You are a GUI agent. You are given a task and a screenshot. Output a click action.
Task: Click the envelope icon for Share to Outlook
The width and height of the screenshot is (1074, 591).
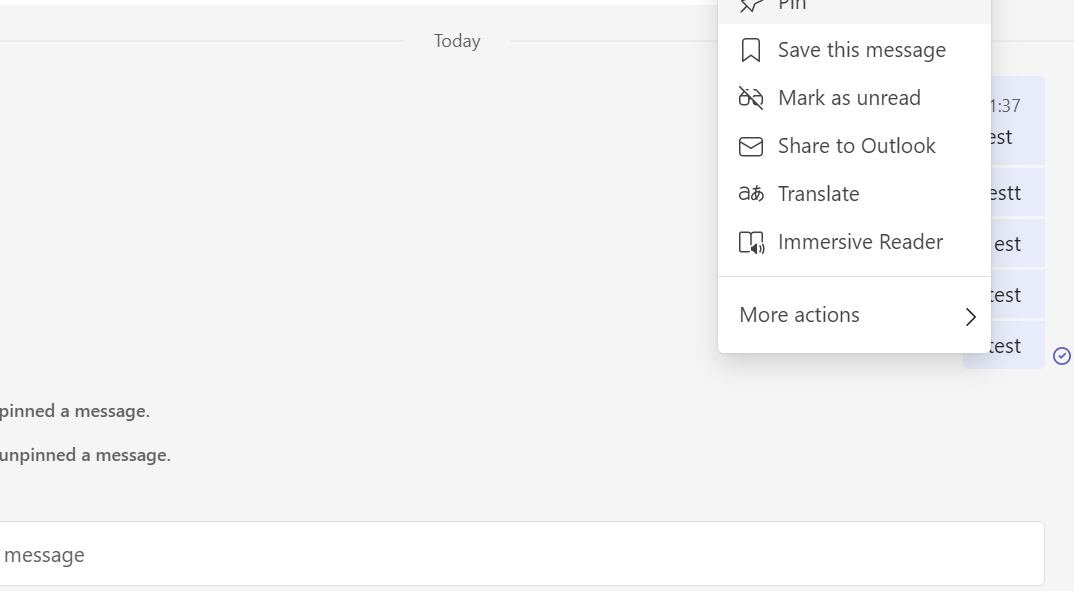[x=751, y=145]
